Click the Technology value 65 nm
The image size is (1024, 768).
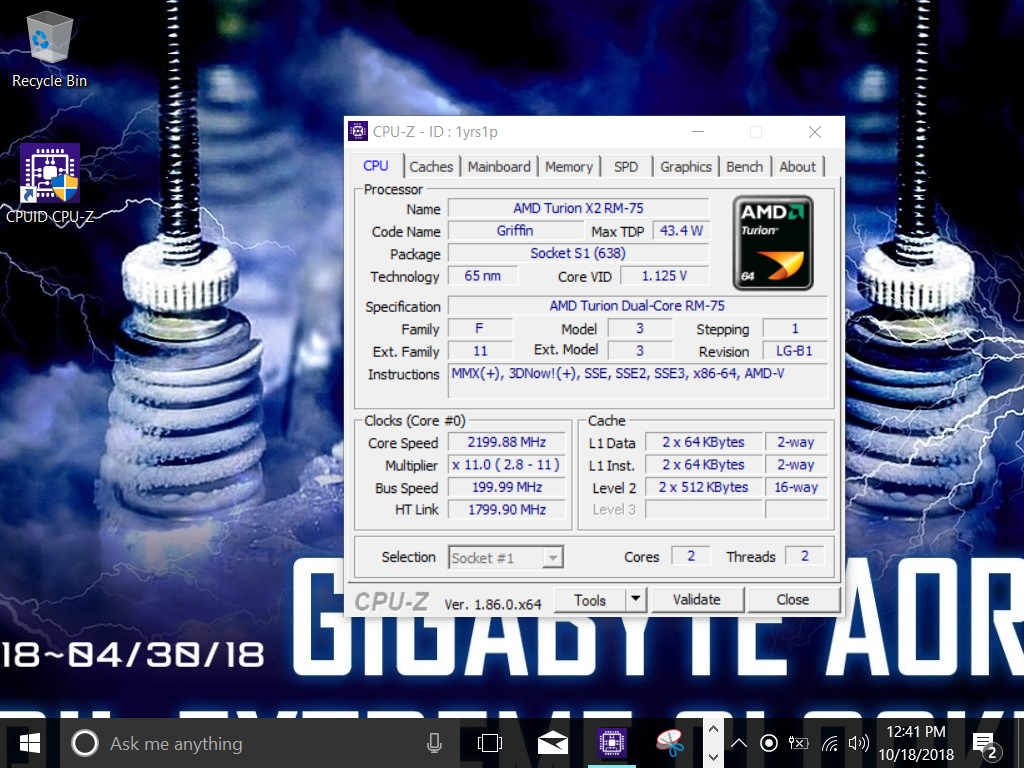(x=483, y=276)
